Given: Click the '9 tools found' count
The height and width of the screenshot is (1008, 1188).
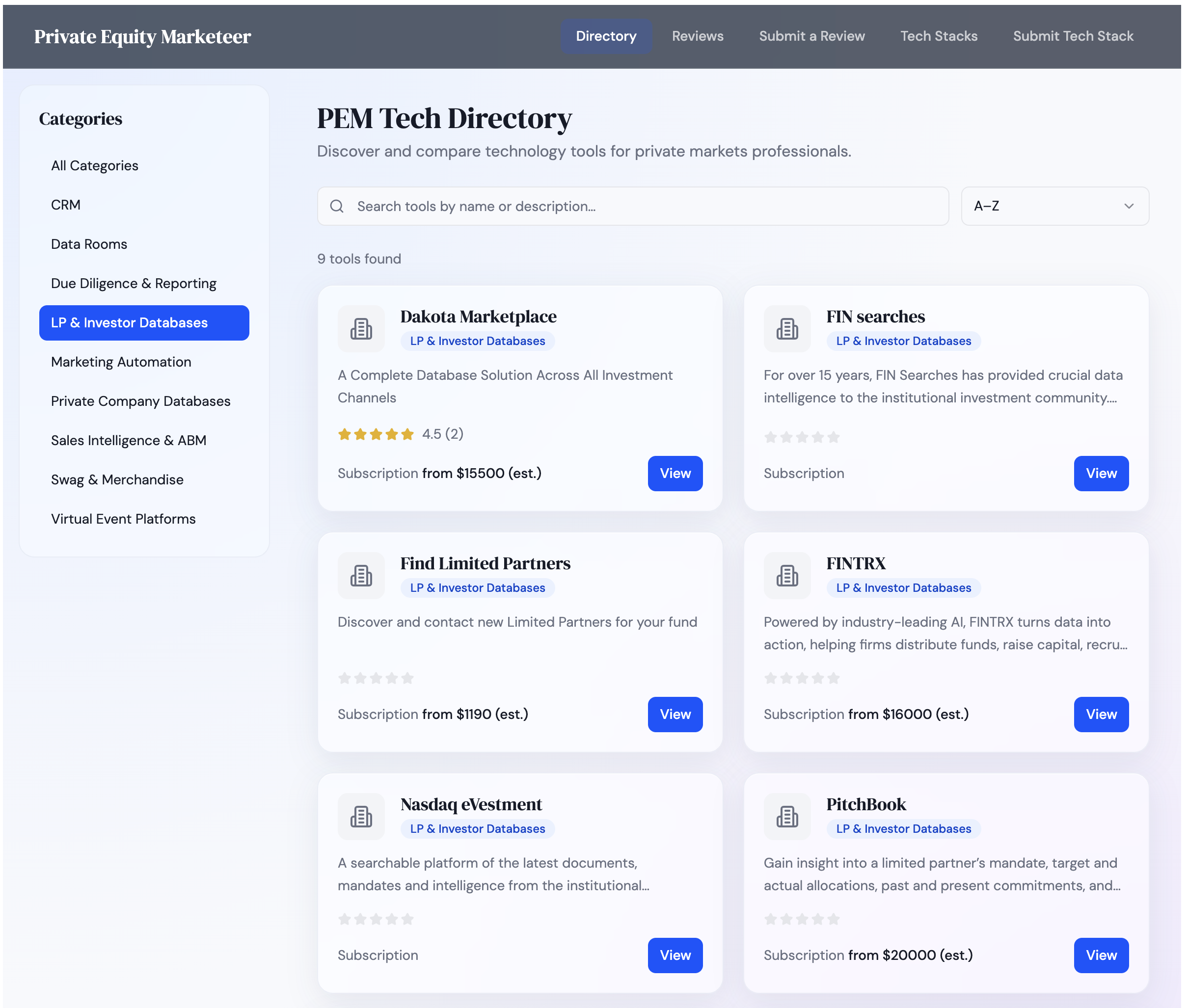Looking at the screenshot, I should coord(359,260).
